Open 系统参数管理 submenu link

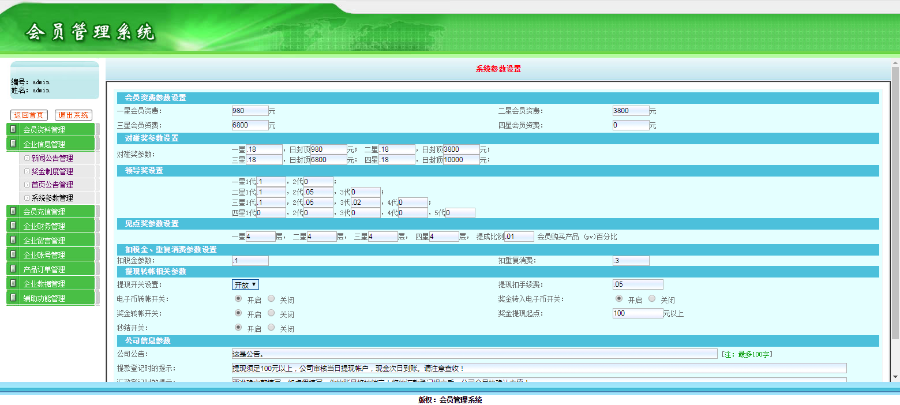pos(52,198)
